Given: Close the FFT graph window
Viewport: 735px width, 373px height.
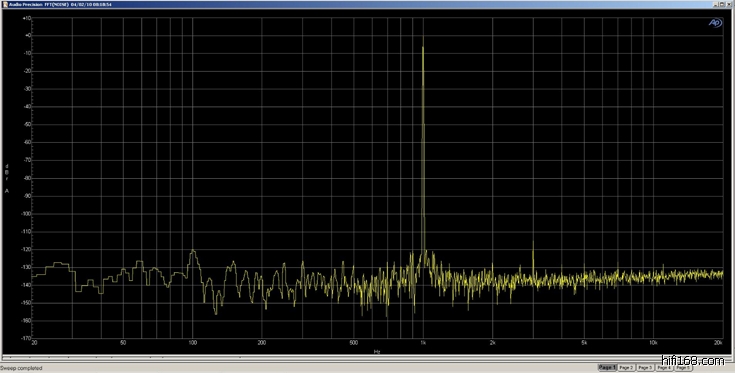Looking at the screenshot, I should (728, 5).
